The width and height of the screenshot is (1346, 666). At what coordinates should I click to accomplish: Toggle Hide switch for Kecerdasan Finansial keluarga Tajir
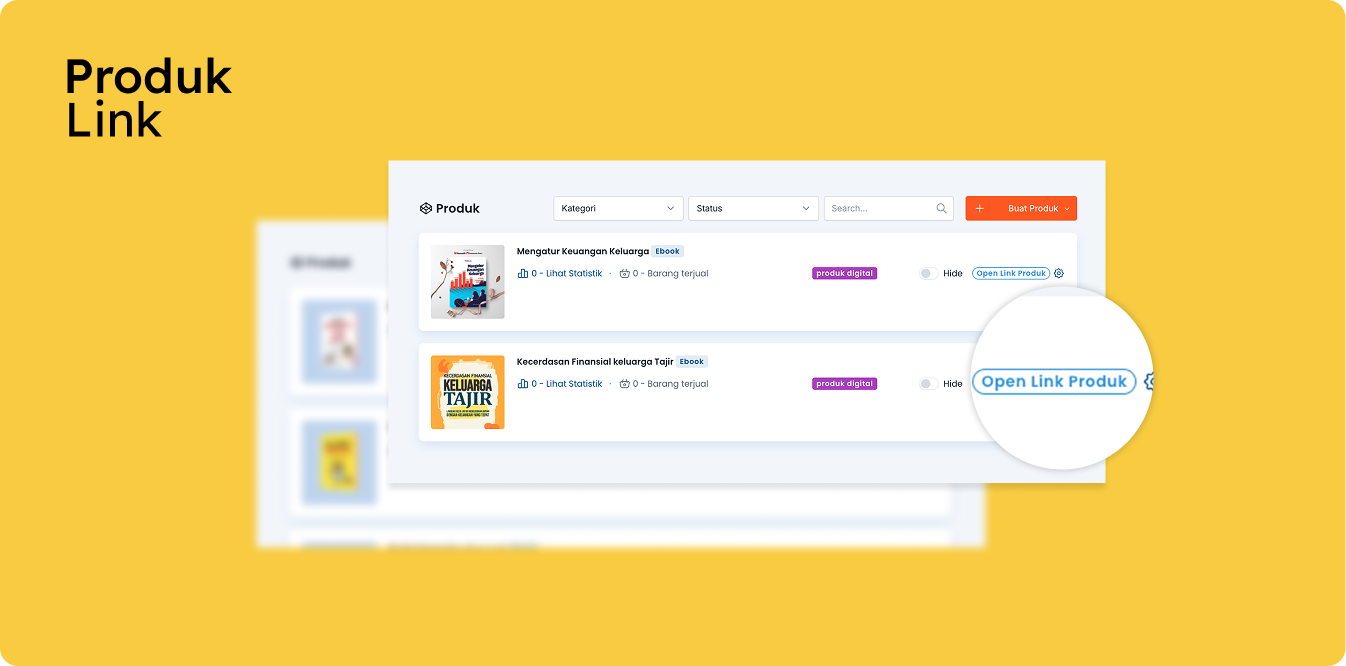point(928,383)
